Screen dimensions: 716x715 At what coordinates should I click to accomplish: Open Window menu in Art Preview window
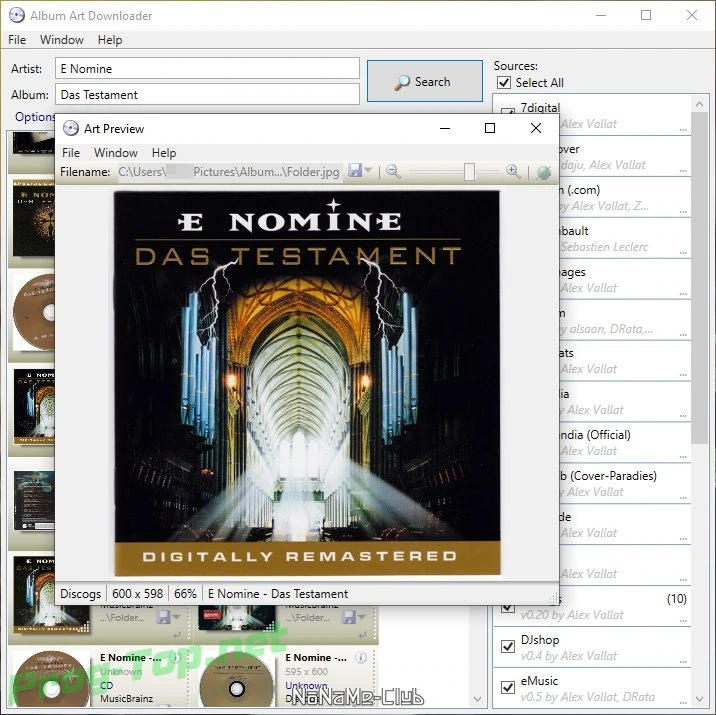coord(116,152)
